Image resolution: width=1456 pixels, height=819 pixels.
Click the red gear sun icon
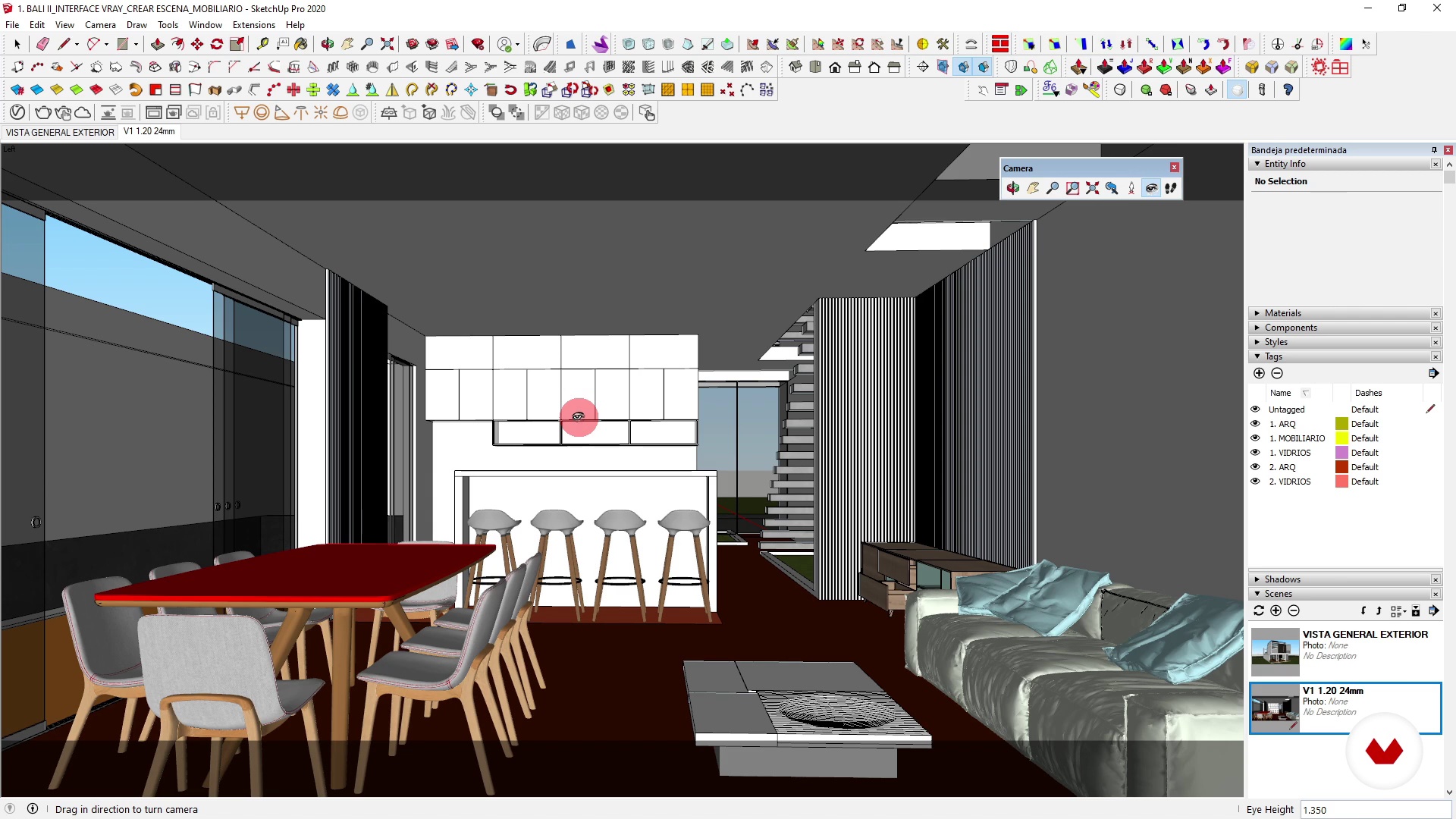(1319, 67)
